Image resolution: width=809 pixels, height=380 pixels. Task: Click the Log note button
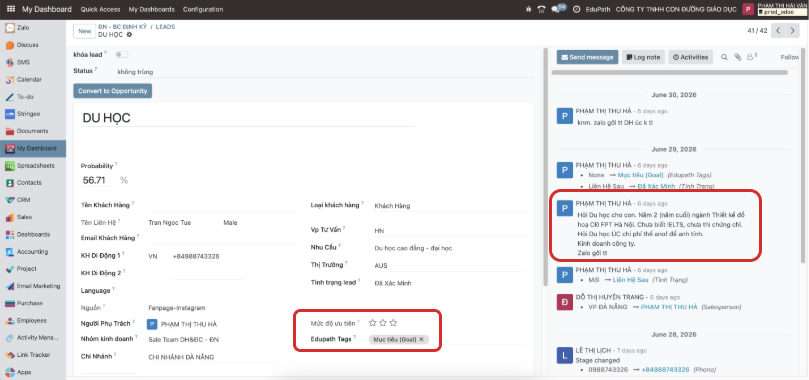click(x=643, y=57)
